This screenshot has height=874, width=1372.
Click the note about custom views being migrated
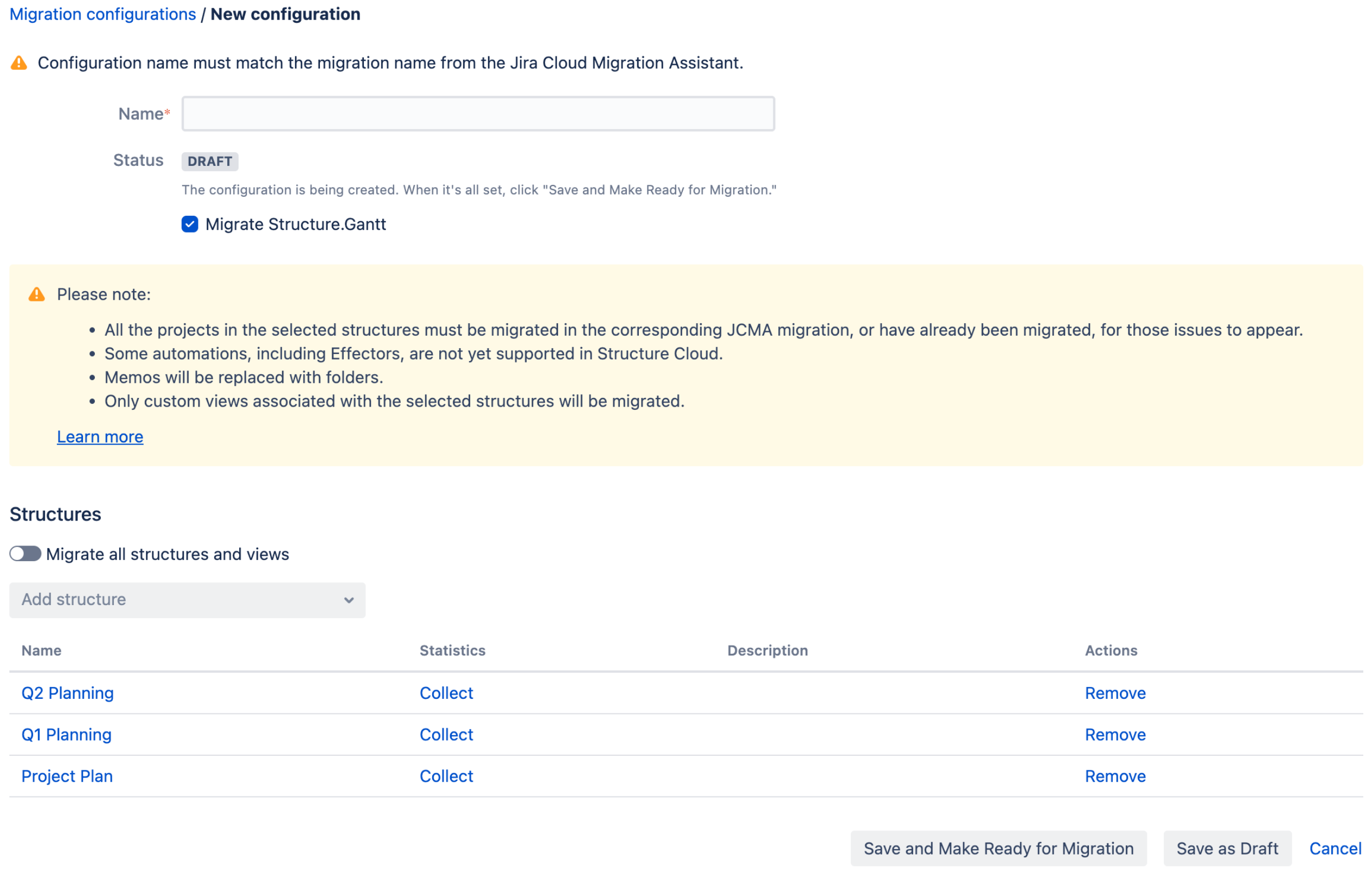(x=394, y=401)
